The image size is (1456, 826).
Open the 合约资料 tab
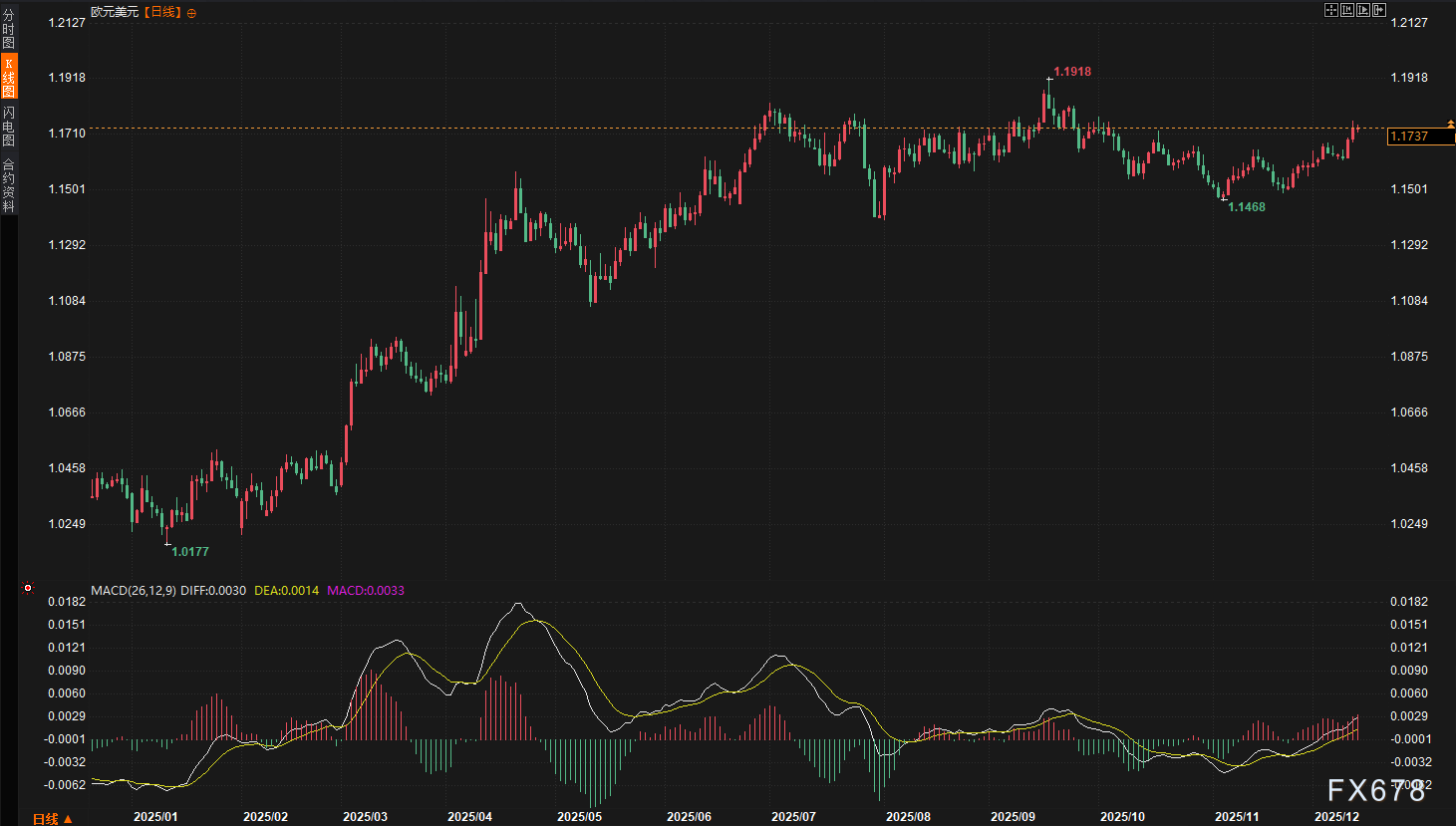tap(9, 185)
